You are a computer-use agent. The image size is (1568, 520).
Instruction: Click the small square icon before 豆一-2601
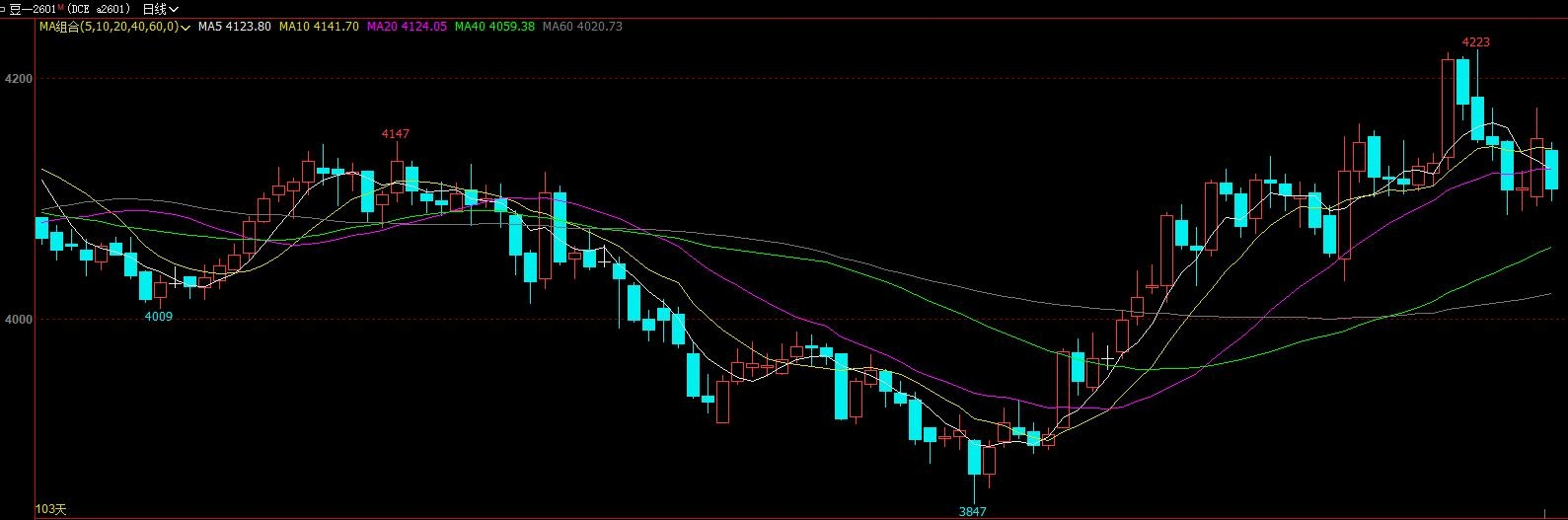(3, 9)
